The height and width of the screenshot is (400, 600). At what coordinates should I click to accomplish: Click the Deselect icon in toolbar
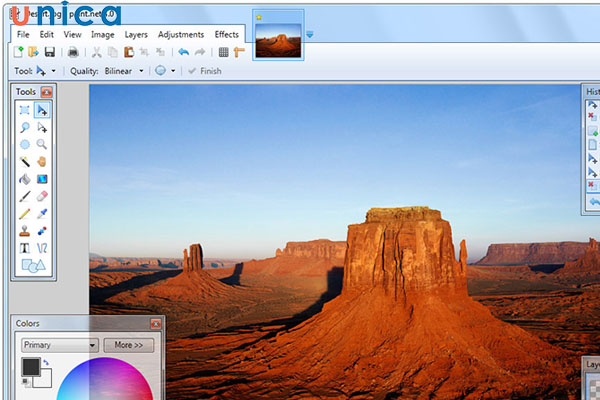160,52
